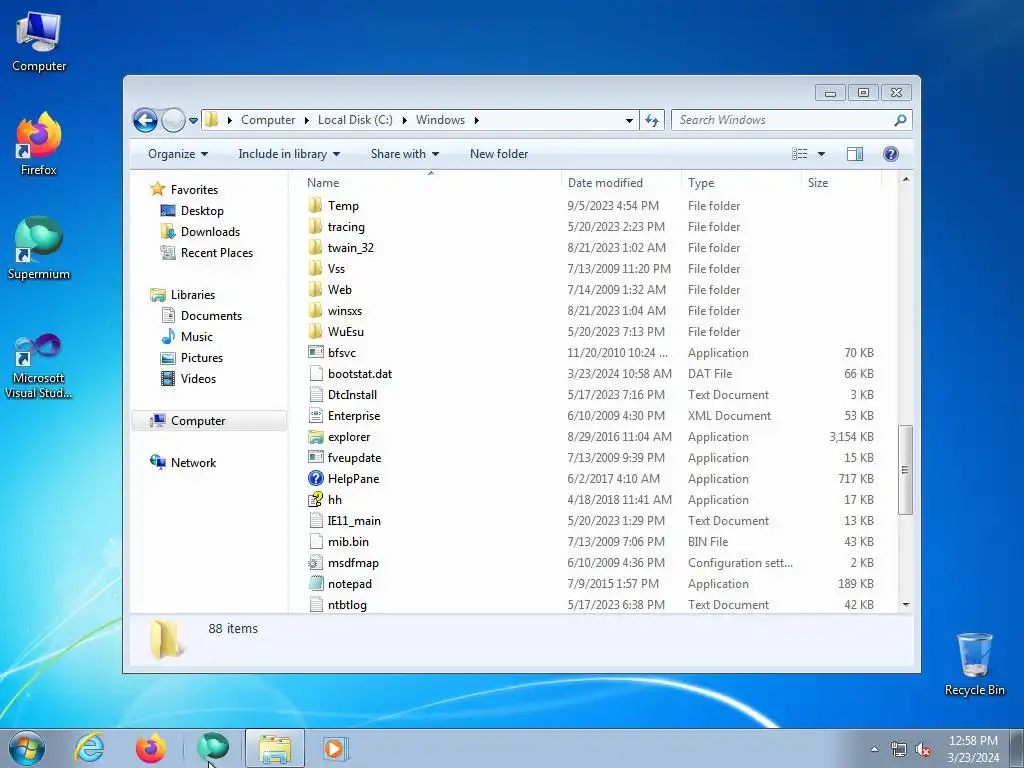Click the file list scrollbar thumb
1024x768 pixels.
coord(905,470)
